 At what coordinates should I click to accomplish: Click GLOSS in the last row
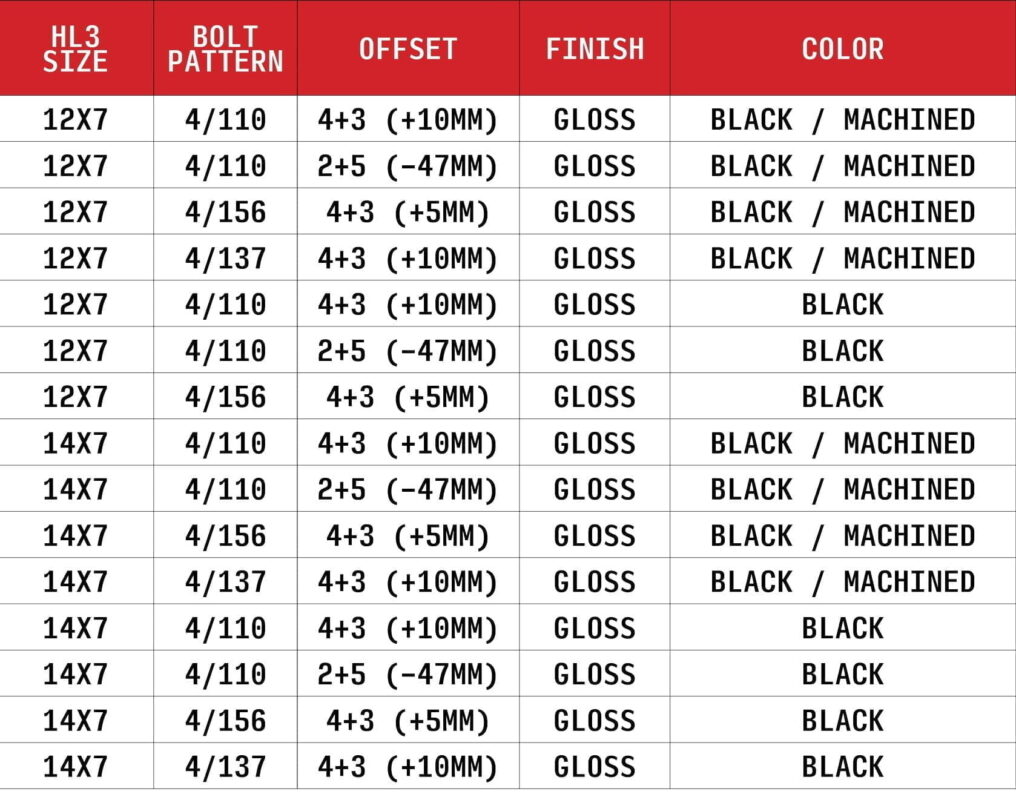[595, 767]
